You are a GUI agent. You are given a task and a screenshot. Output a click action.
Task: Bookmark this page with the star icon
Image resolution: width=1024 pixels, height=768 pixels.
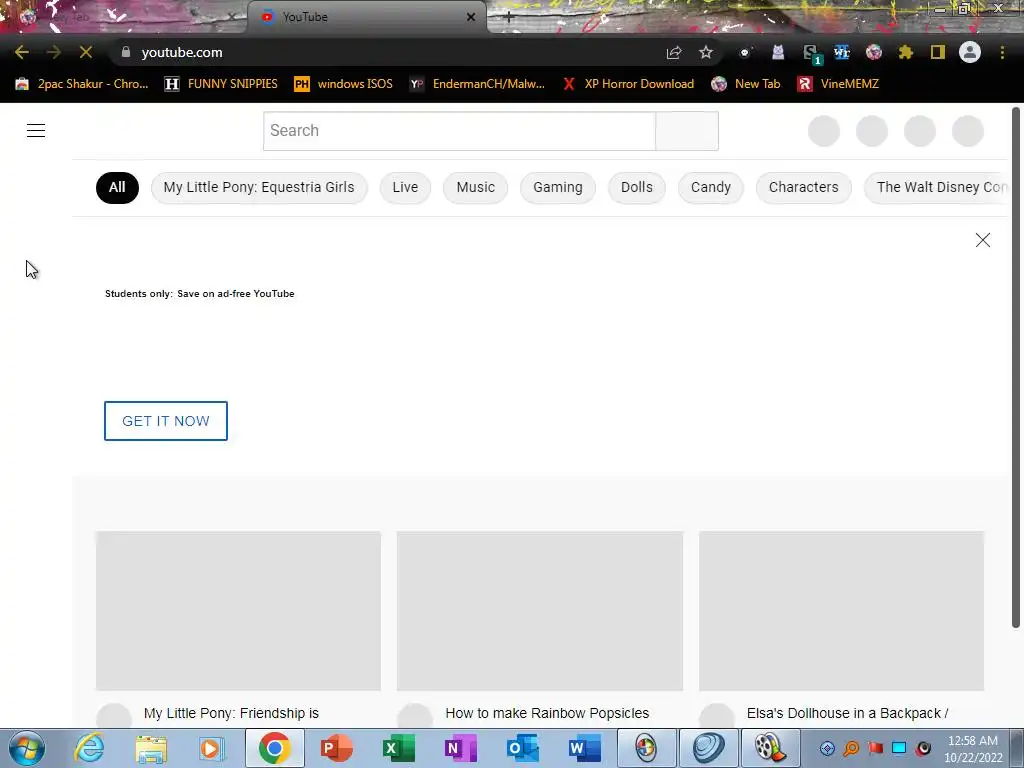(x=706, y=52)
